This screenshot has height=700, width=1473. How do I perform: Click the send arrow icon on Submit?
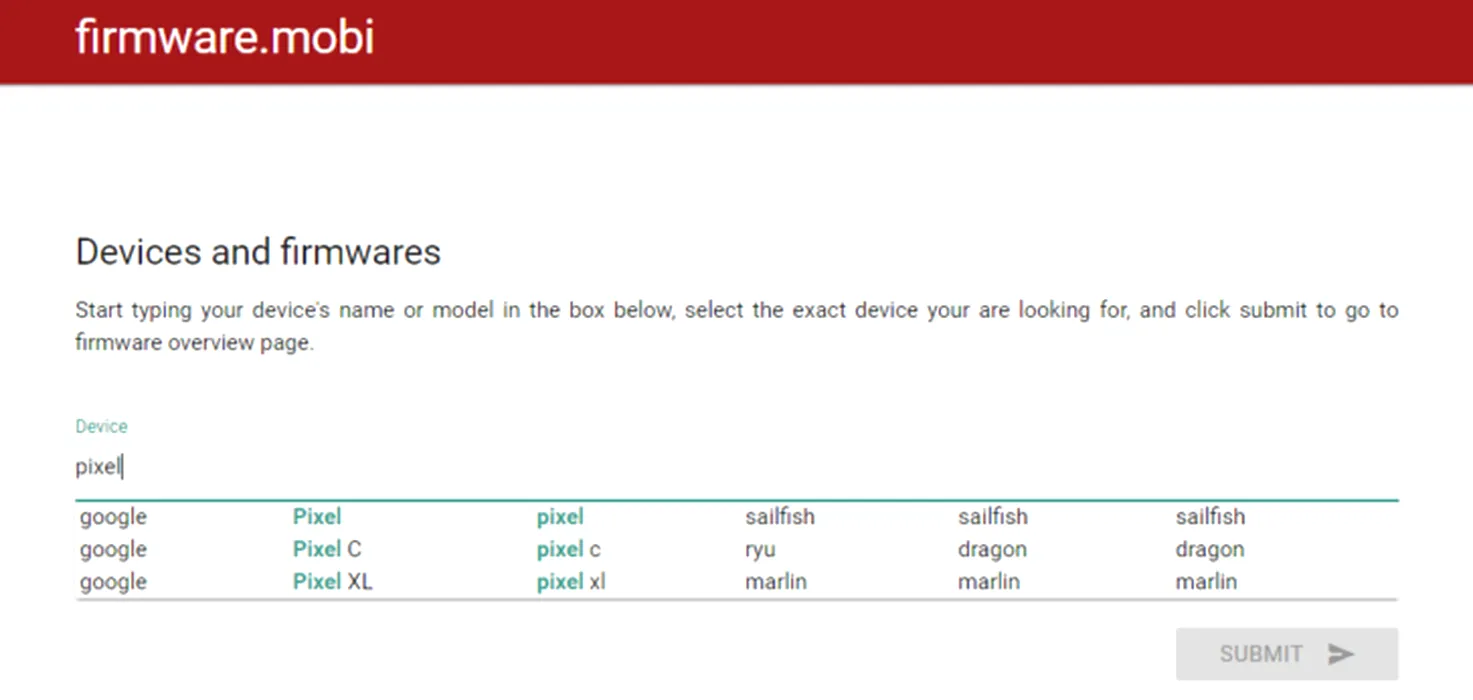click(x=1340, y=654)
